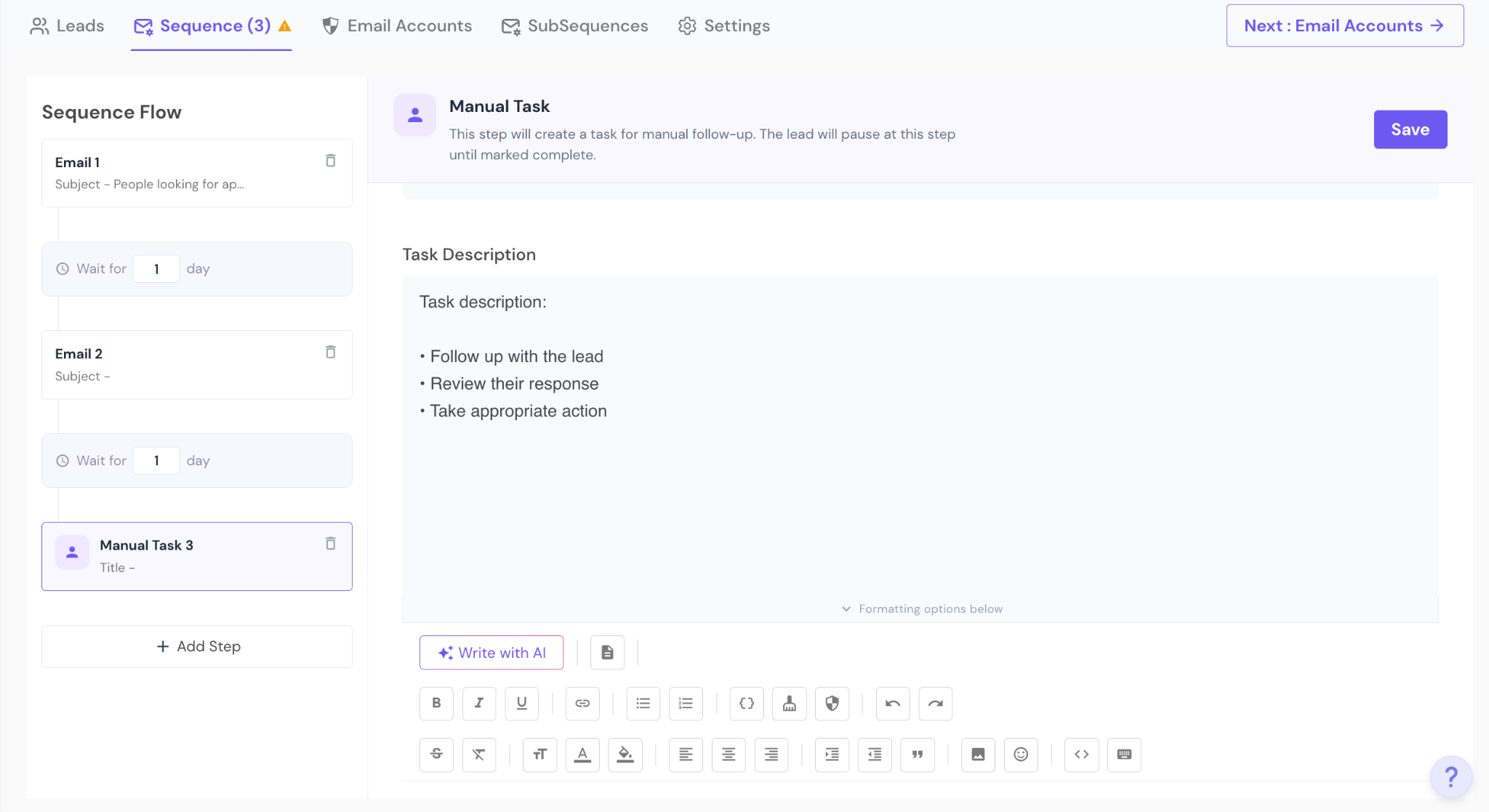Open the templates document icon
This screenshot has height=812, width=1489.
click(607, 652)
